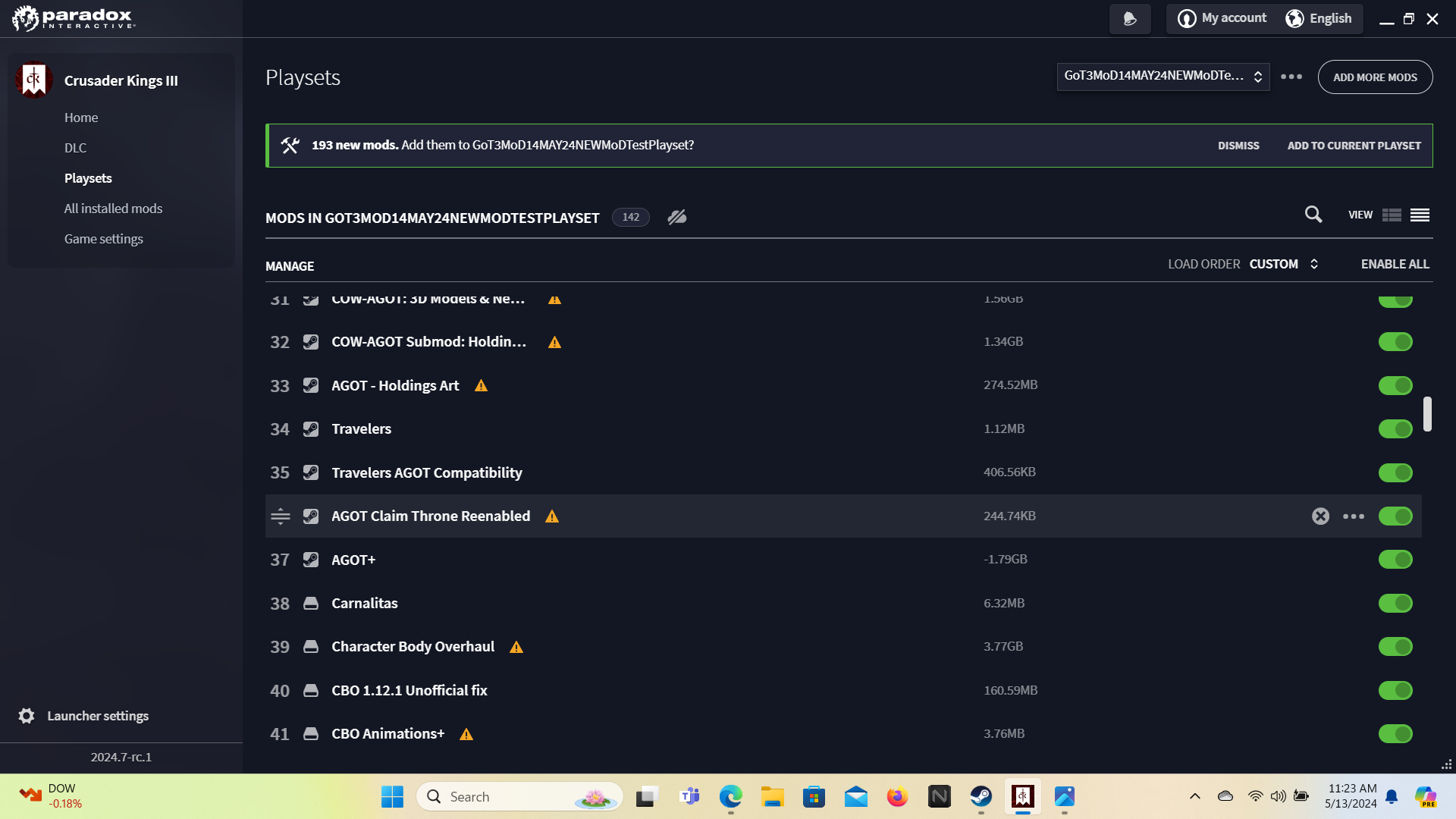Select the CBO 1.12.1 Unofficial fix row name

[x=409, y=691]
